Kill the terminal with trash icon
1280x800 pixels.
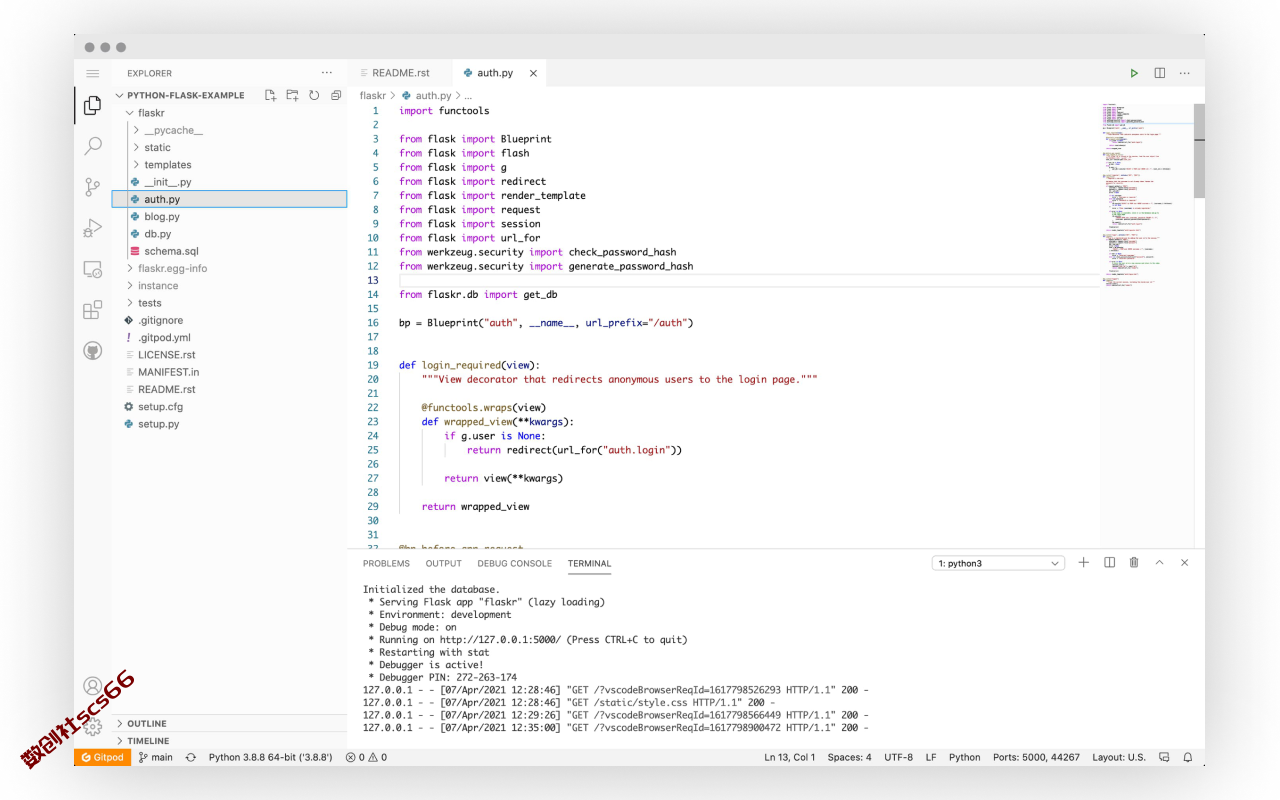pos(1134,563)
